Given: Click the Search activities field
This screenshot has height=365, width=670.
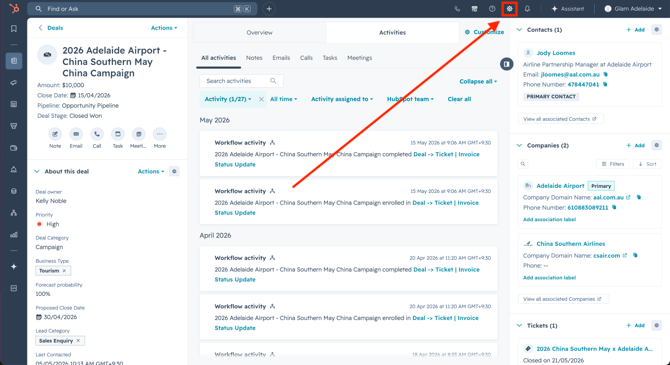Looking at the screenshot, I should coord(241,81).
